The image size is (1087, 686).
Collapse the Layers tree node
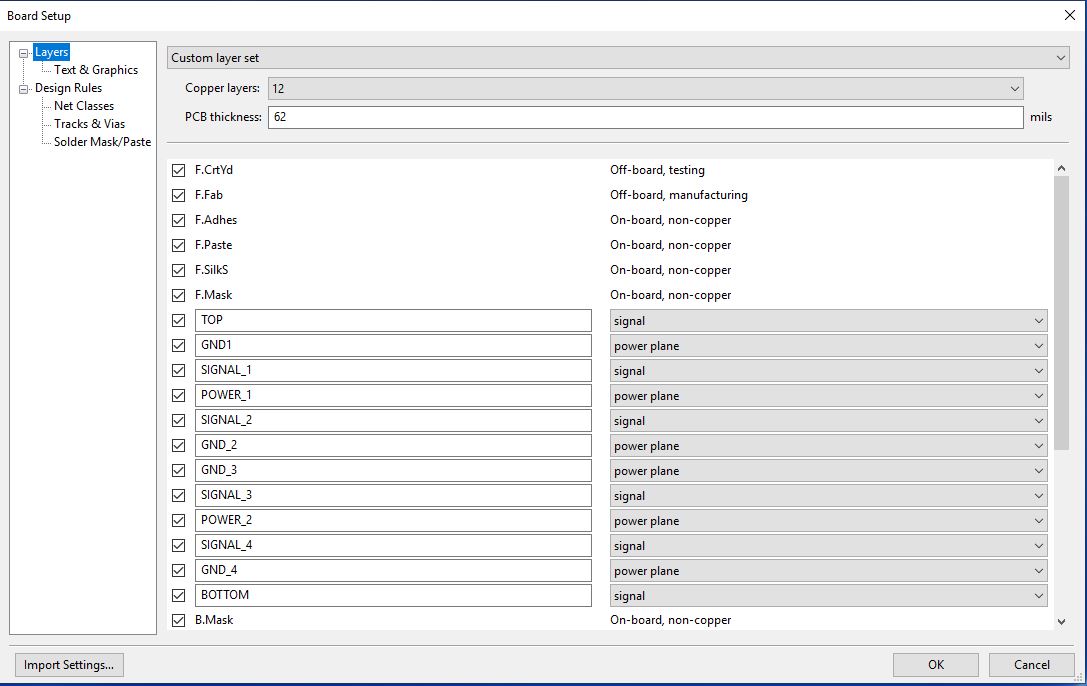tap(24, 52)
